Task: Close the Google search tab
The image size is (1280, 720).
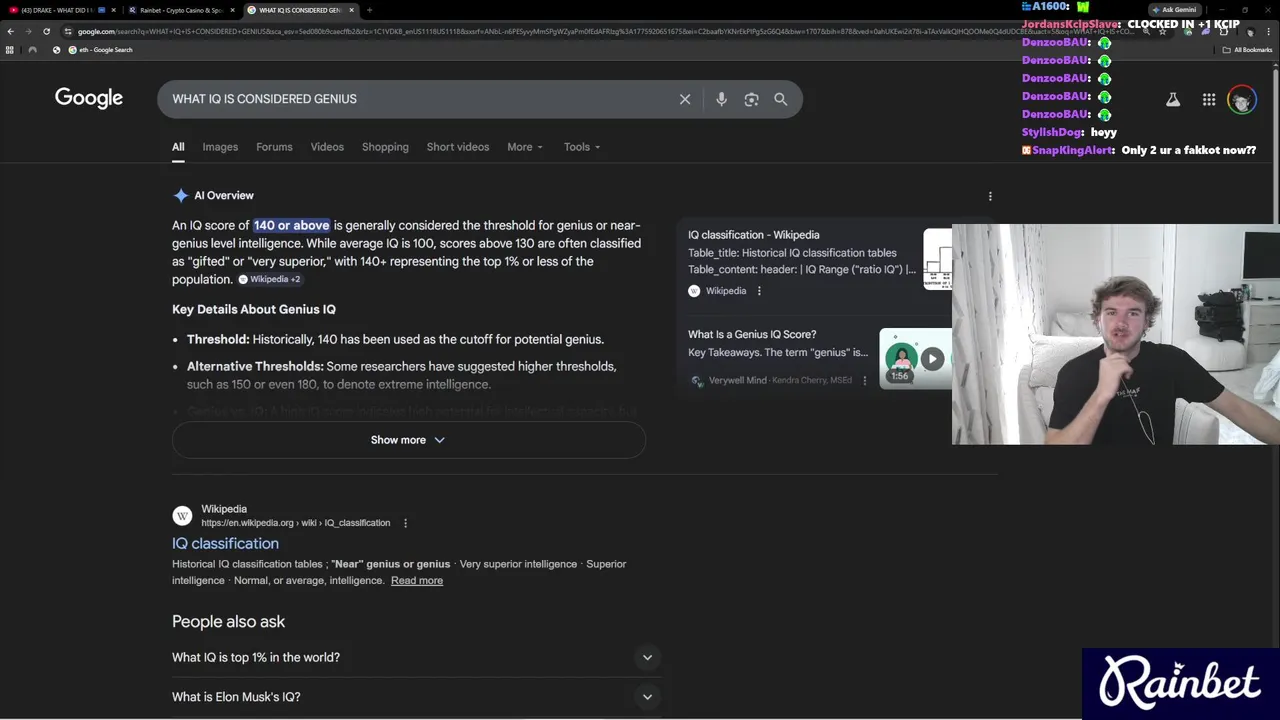Action: (351, 10)
